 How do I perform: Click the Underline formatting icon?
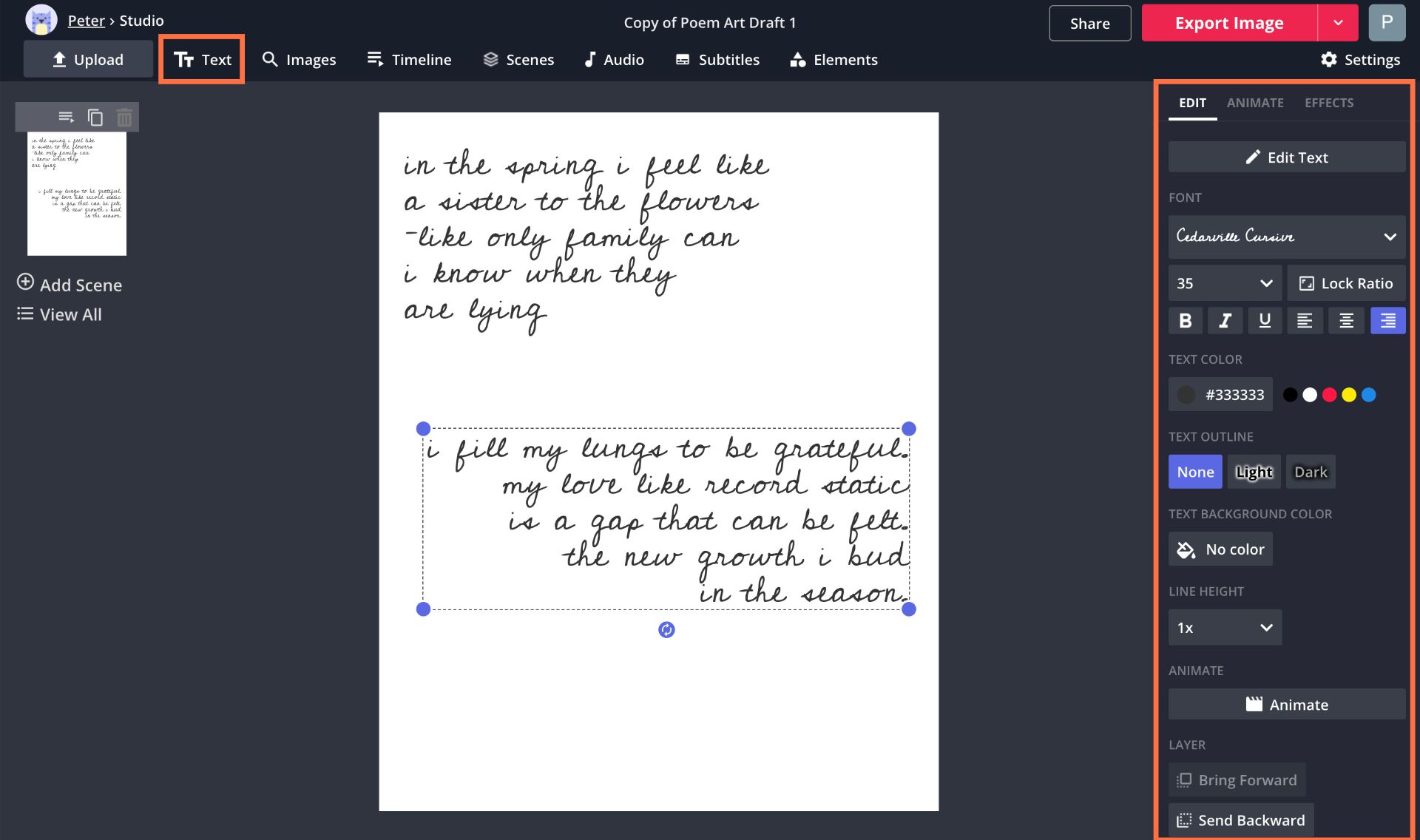pyautogui.click(x=1264, y=320)
